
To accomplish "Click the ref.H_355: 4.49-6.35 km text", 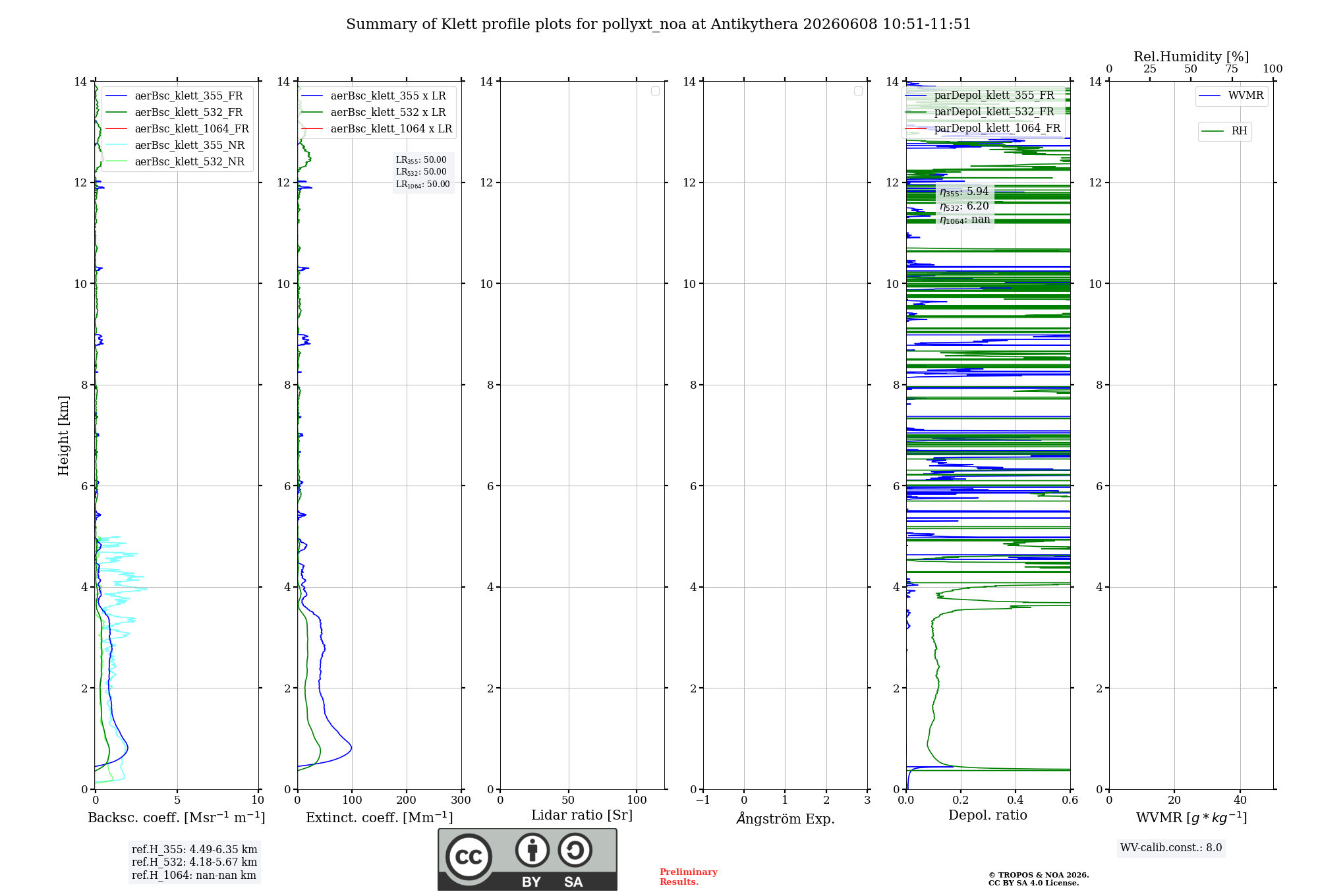I will 194,850.
